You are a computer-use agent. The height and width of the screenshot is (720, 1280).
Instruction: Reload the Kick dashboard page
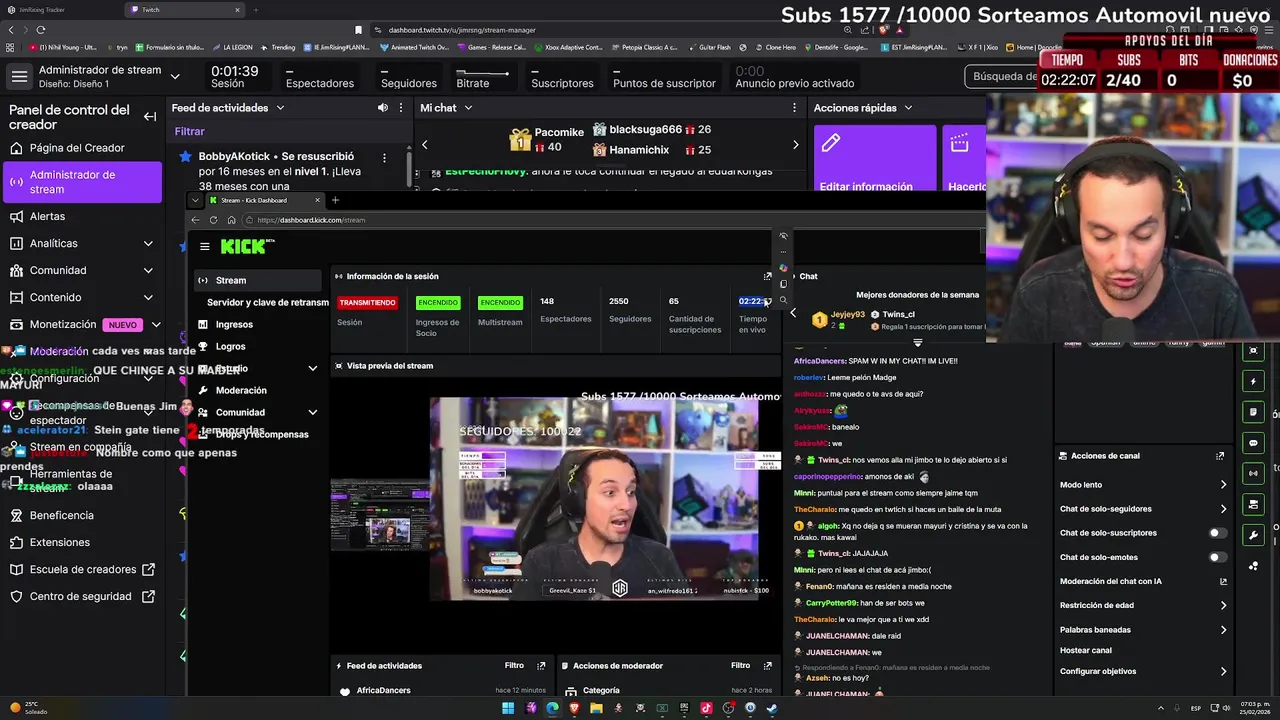coord(213,220)
